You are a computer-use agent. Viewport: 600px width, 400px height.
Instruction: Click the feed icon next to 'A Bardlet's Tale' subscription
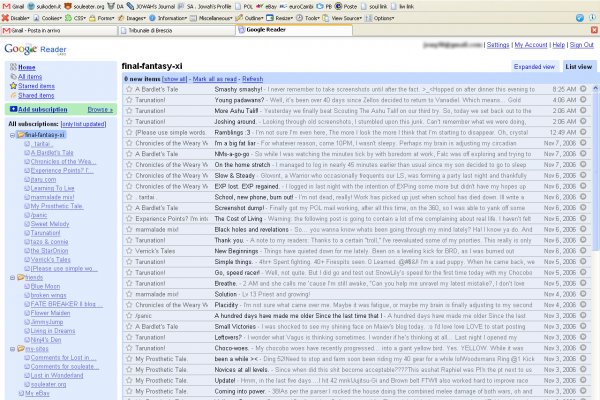[x=27, y=152]
